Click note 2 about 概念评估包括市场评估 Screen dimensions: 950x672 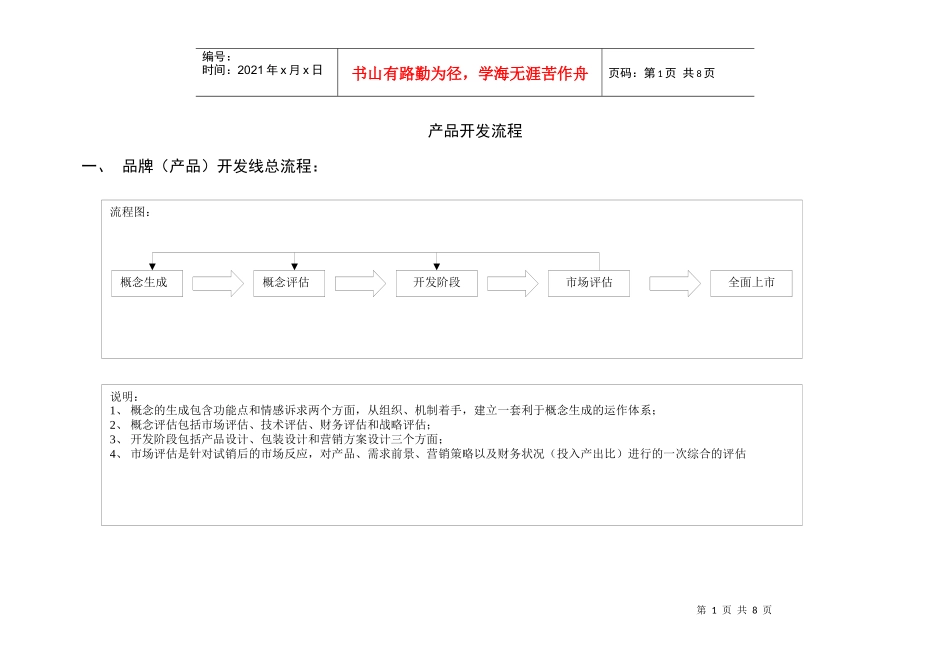click(271, 425)
